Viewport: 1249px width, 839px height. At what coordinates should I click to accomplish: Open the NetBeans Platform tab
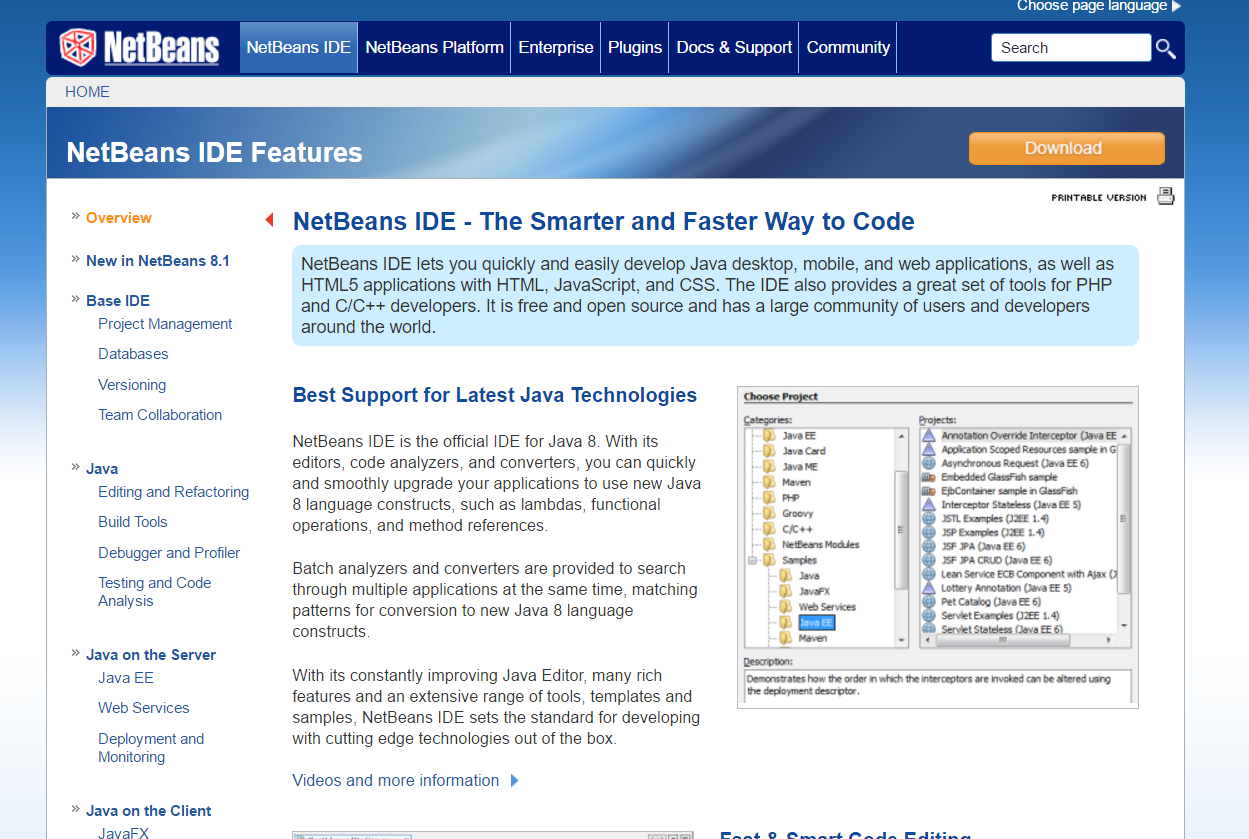tap(434, 47)
